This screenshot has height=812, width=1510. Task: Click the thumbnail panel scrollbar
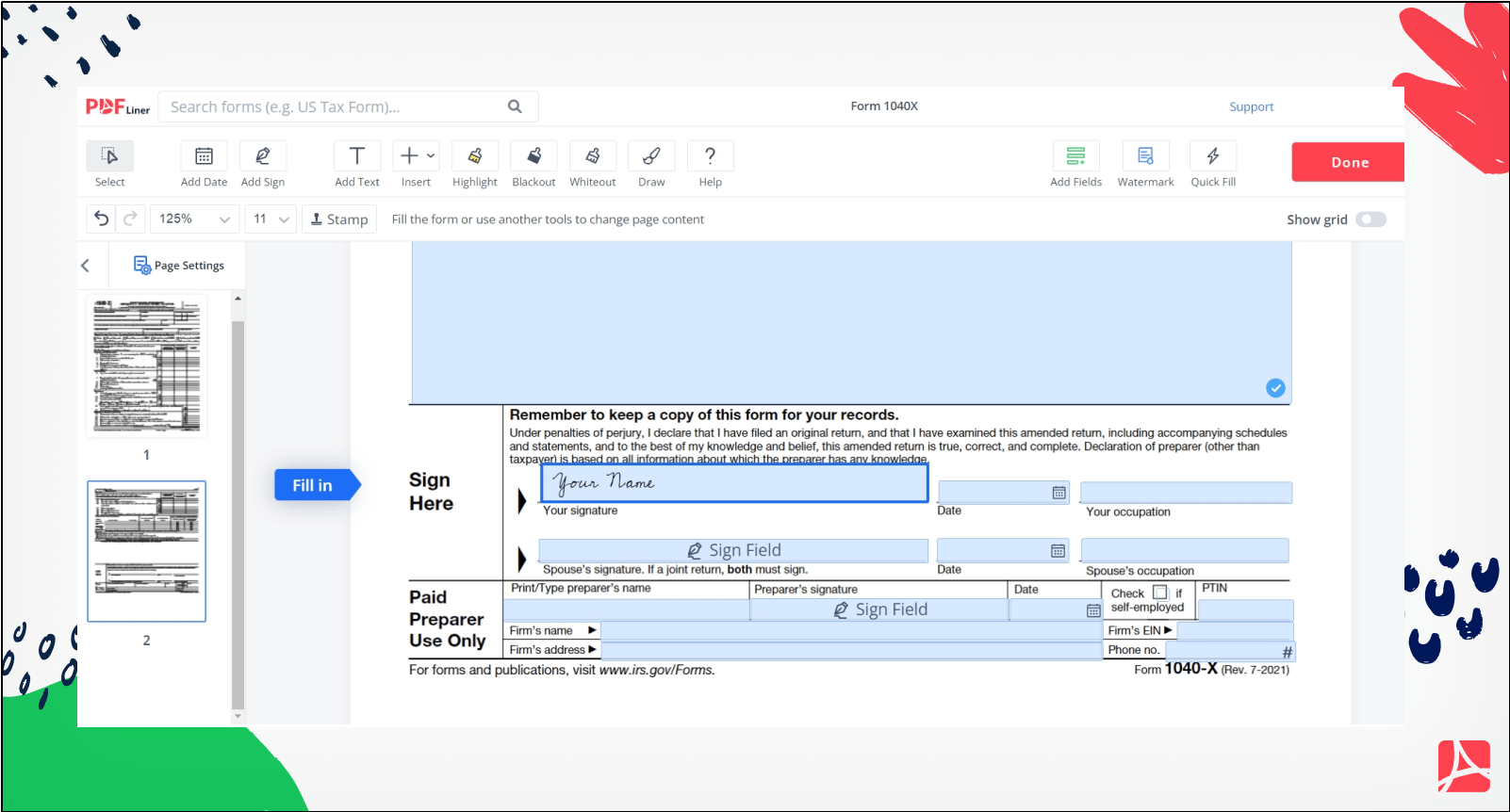[x=238, y=514]
